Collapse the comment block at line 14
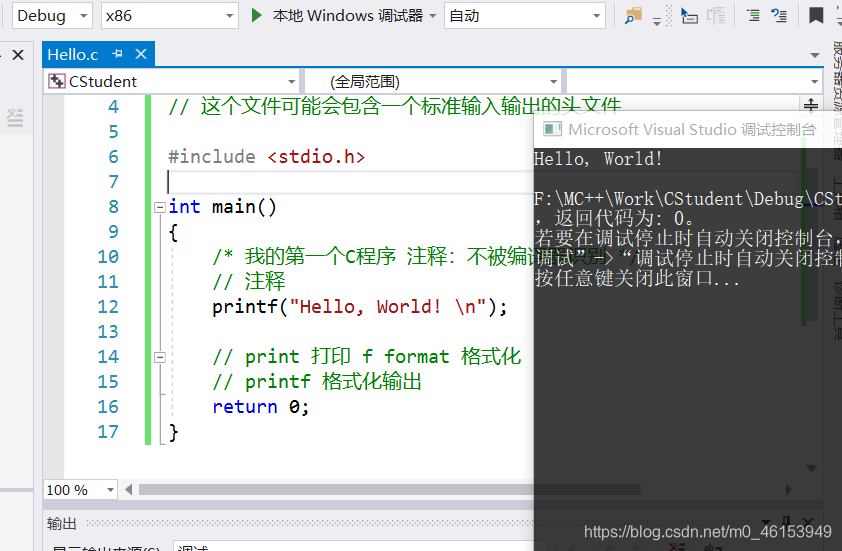The height and width of the screenshot is (551, 842). (x=159, y=357)
